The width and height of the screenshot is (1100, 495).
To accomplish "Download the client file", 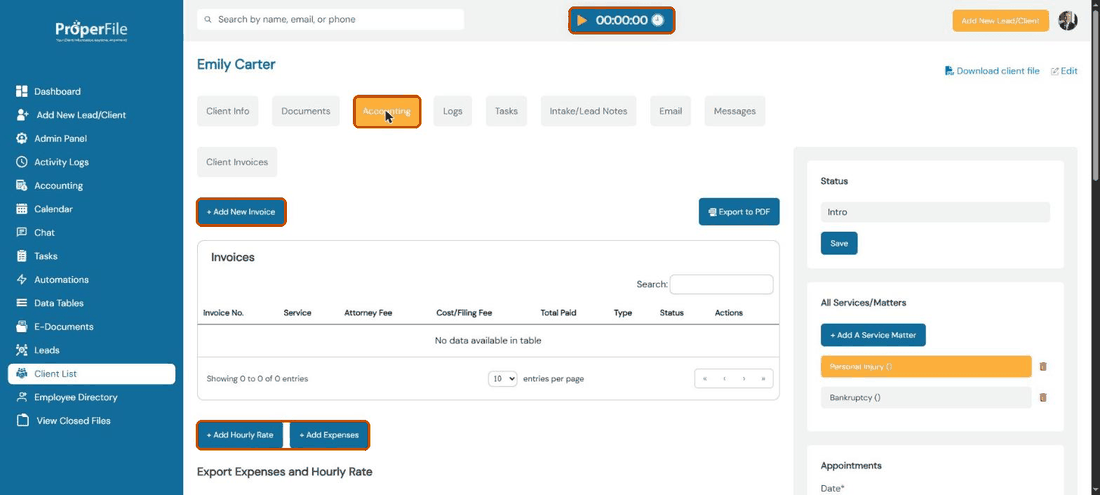I will 992,71.
